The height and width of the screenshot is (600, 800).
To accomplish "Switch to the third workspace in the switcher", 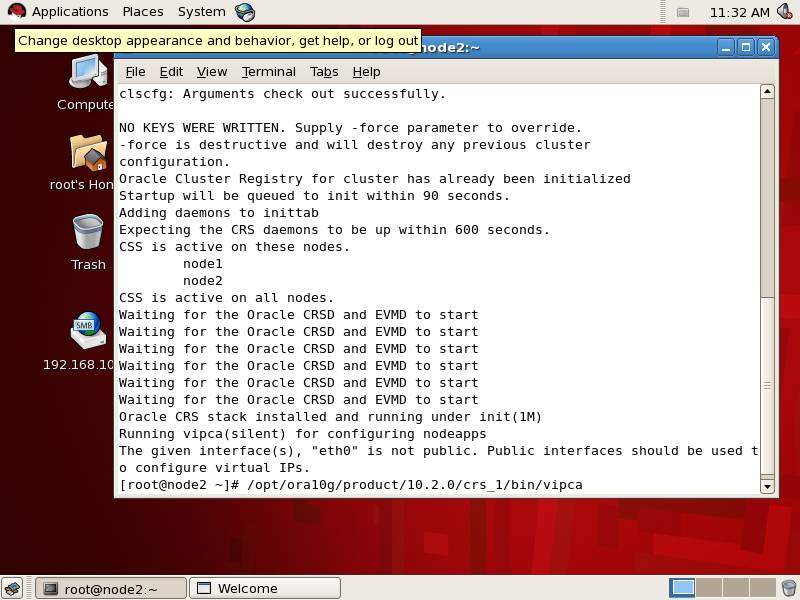I will (735, 588).
